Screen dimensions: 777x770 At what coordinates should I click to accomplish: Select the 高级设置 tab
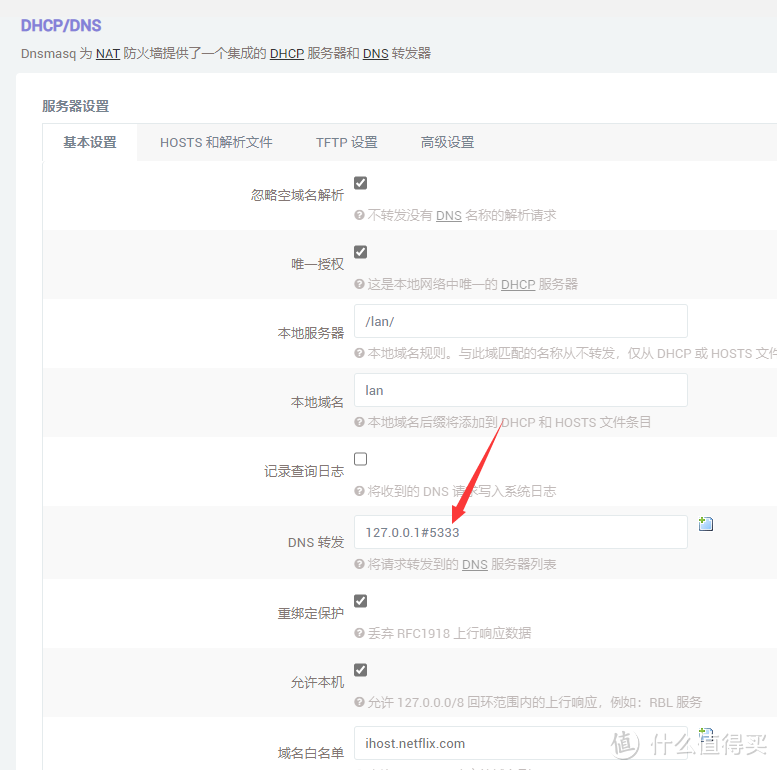click(447, 142)
